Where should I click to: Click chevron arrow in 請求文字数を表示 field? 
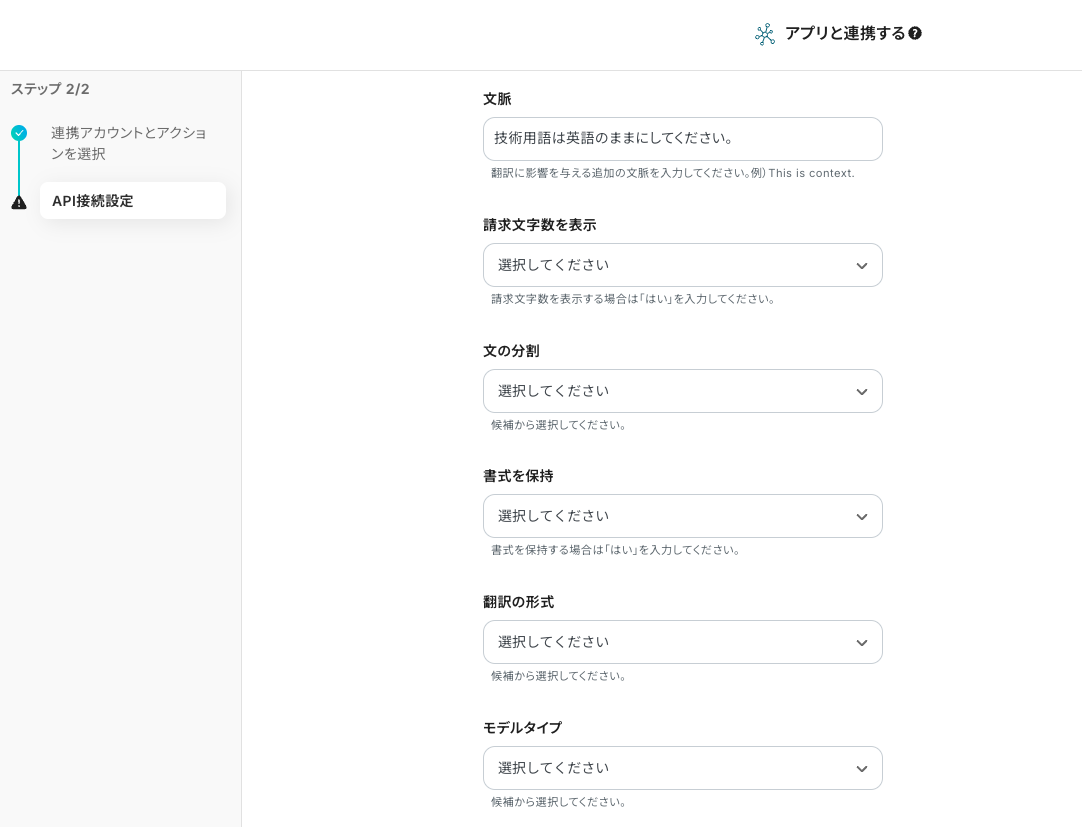point(861,266)
